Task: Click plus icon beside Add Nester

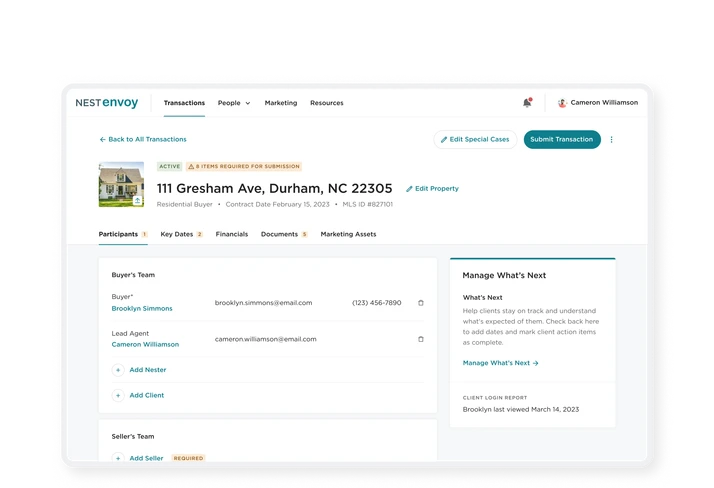Action: click(x=118, y=370)
